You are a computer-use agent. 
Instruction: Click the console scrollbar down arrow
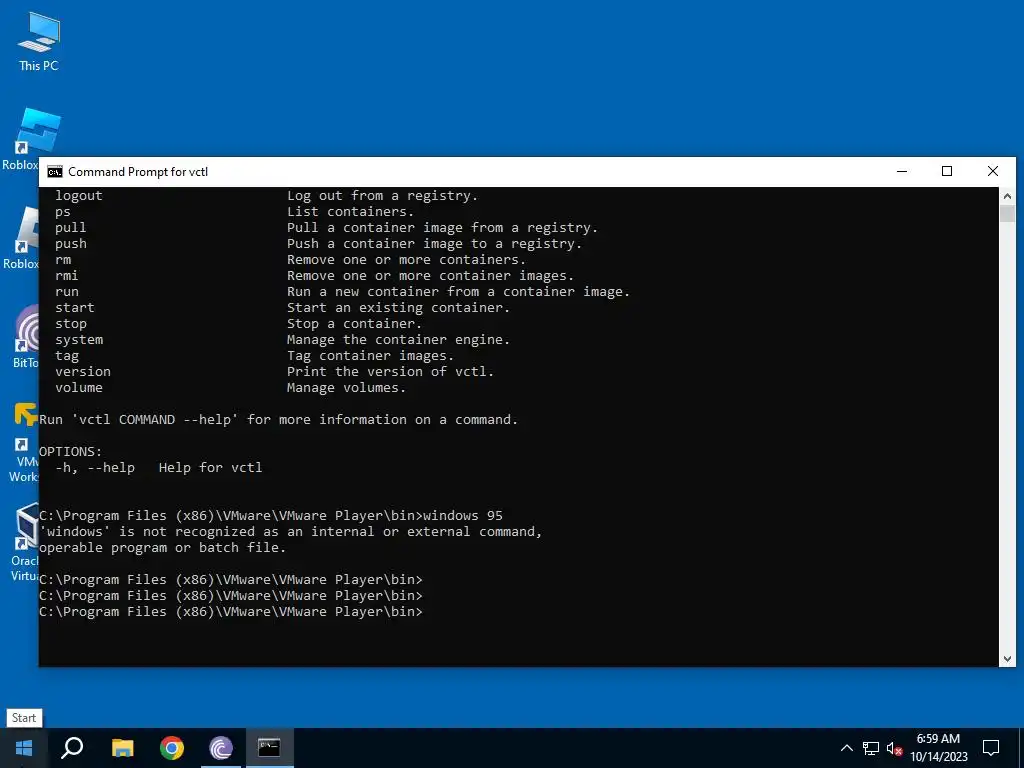tap(1007, 659)
